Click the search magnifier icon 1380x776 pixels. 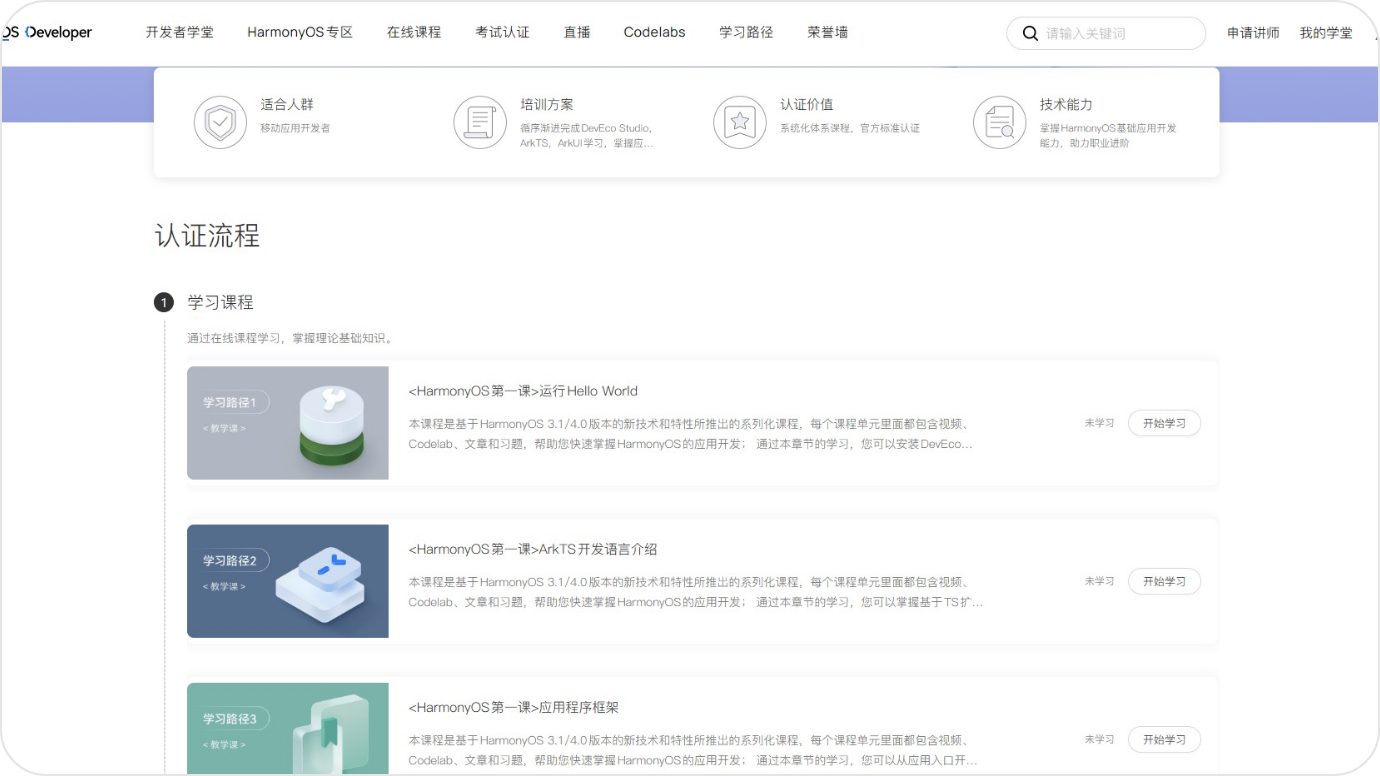(x=1030, y=34)
